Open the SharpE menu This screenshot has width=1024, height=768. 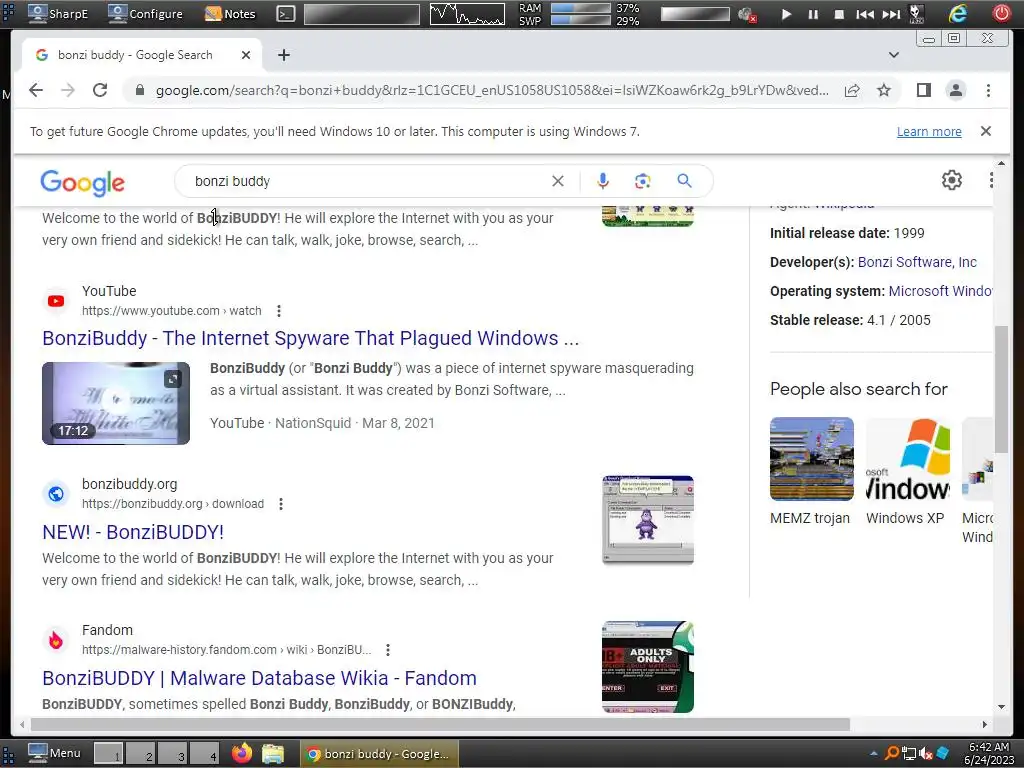(57, 14)
